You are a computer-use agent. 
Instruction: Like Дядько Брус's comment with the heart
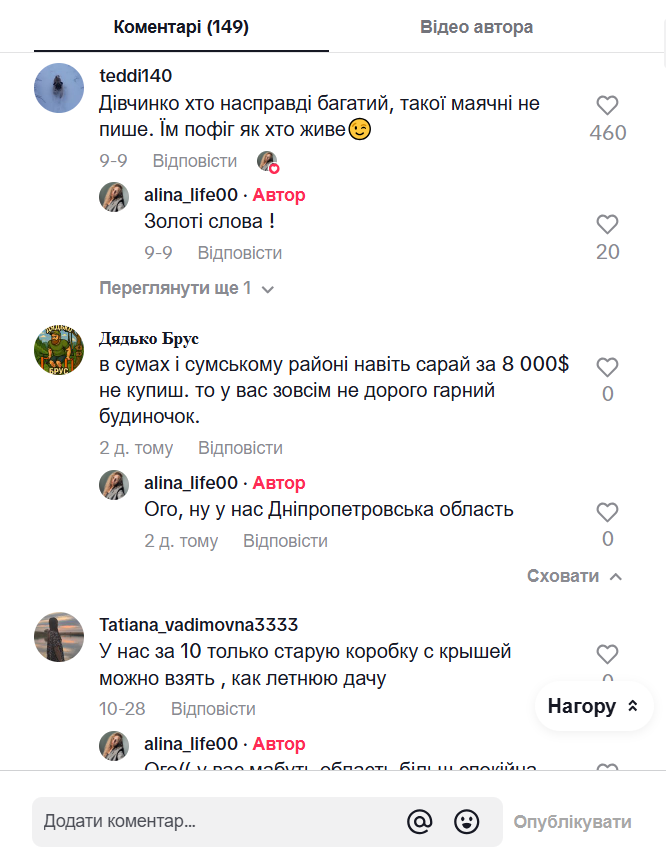tap(607, 367)
